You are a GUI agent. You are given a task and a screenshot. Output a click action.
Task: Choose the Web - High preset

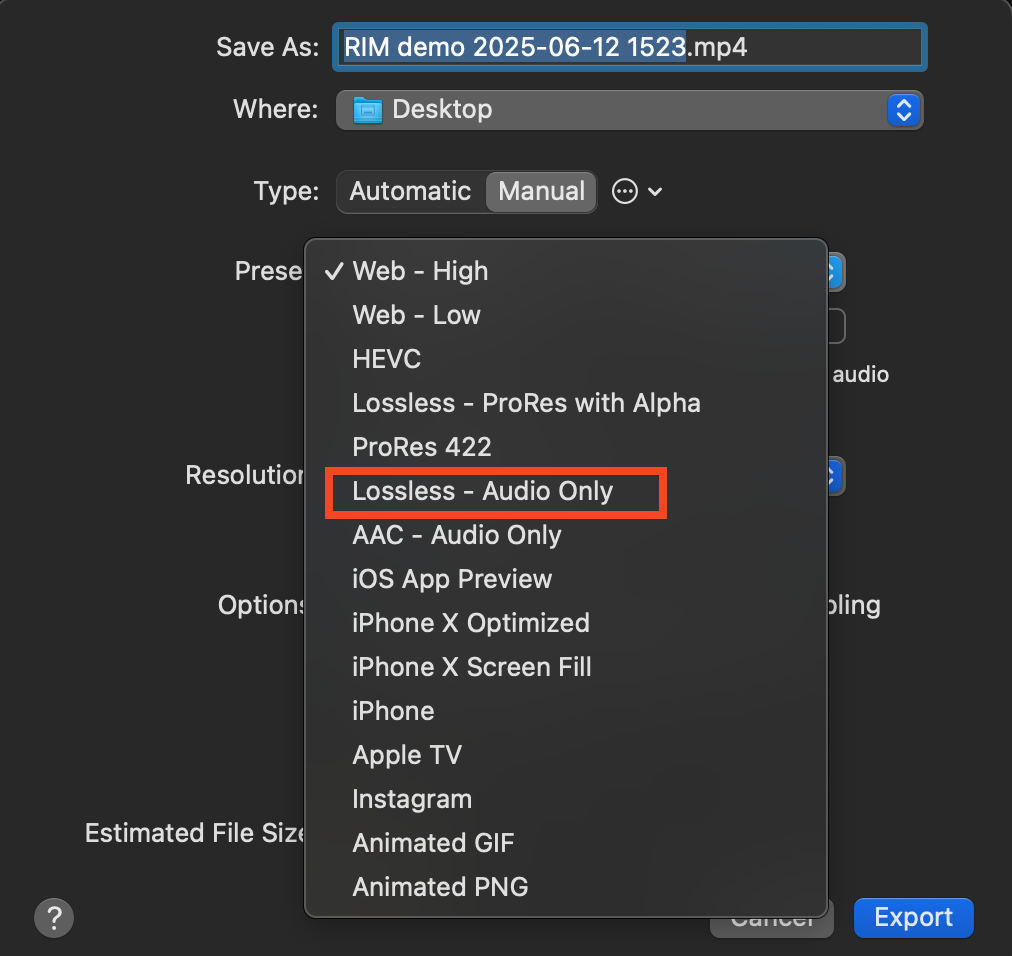point(420,271)
